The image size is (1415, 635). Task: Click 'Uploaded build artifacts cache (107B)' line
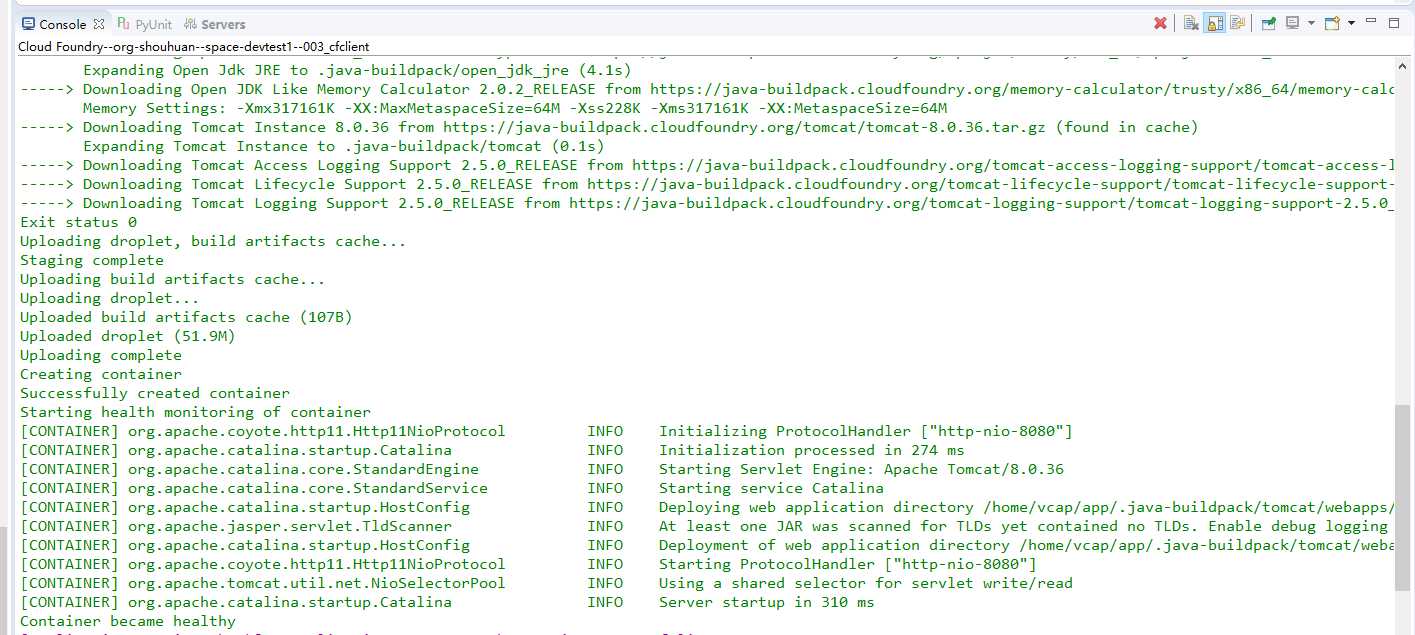186,317
